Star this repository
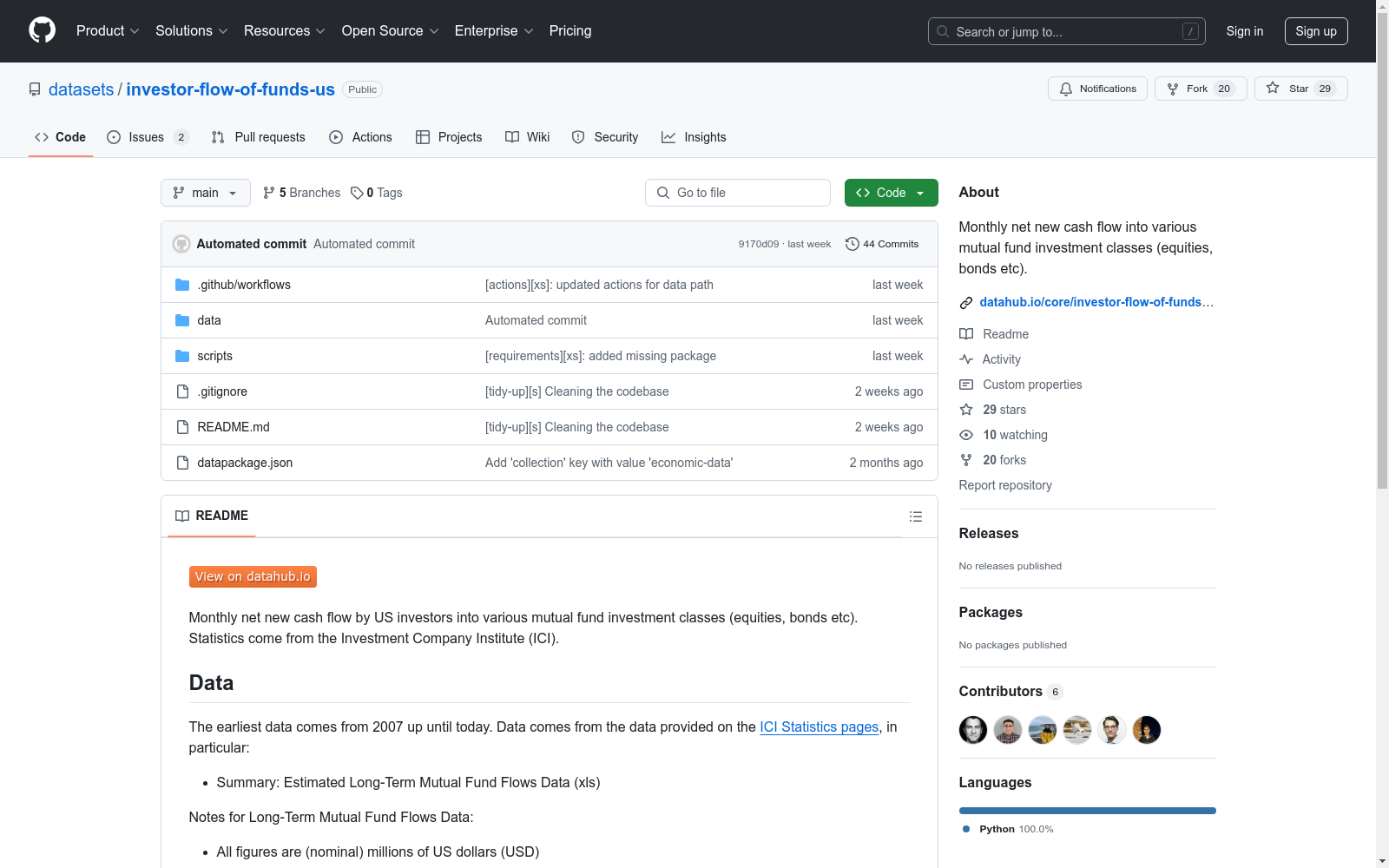The width and height of the screenshot is (1389, 868). click(1300, 89)
